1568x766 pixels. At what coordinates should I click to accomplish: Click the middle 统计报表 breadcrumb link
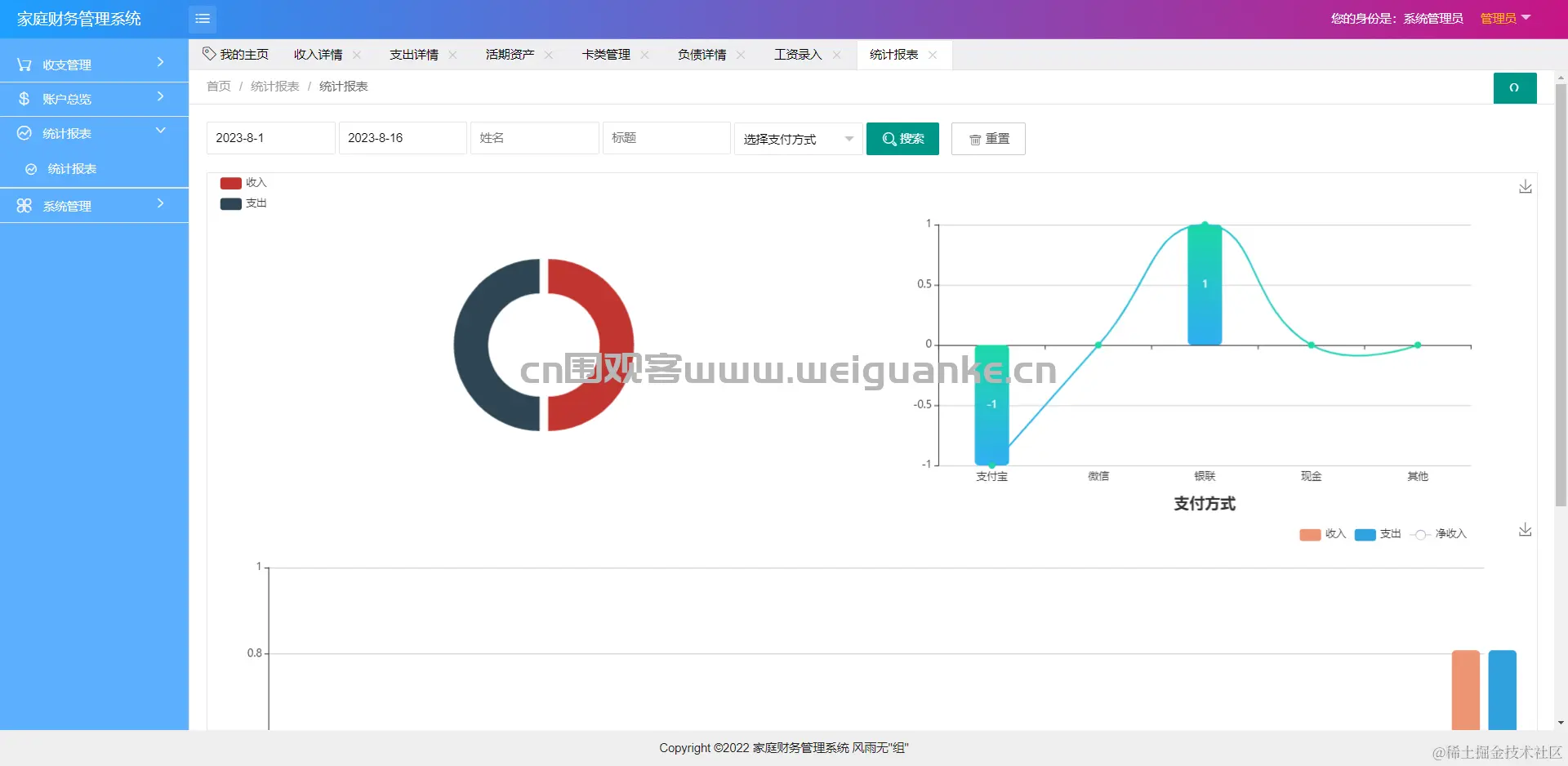(275, 87)
